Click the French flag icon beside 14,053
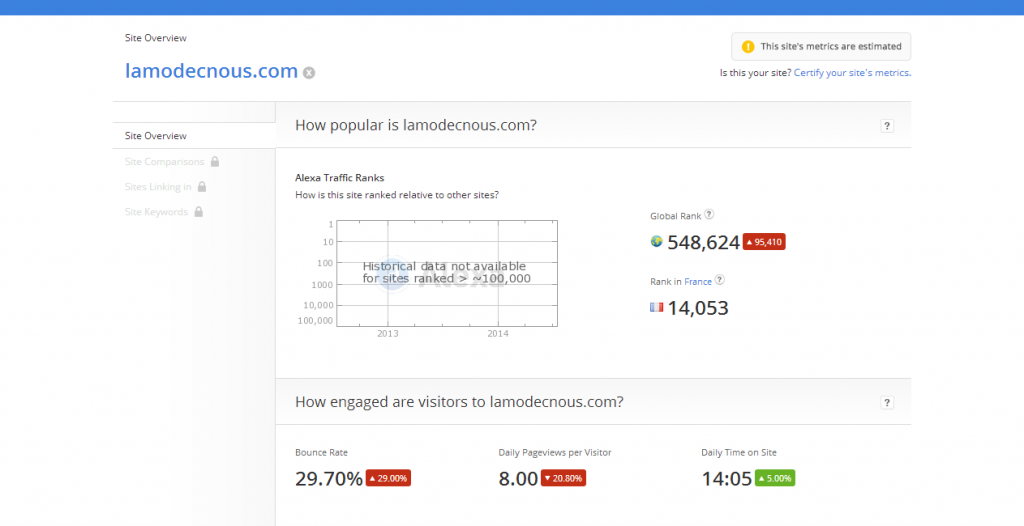 656,307
